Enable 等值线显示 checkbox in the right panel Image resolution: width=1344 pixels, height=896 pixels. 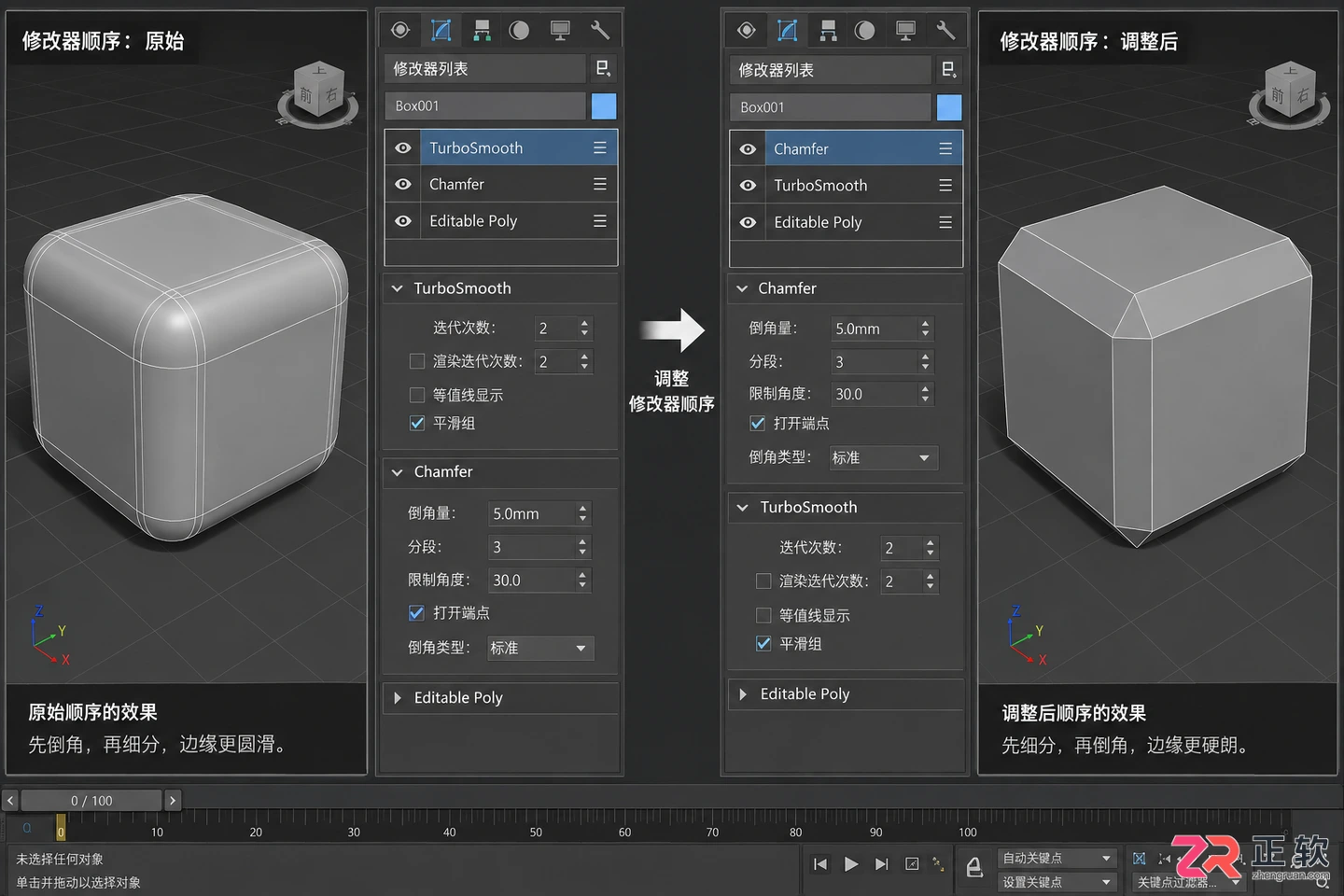[763, 615]
